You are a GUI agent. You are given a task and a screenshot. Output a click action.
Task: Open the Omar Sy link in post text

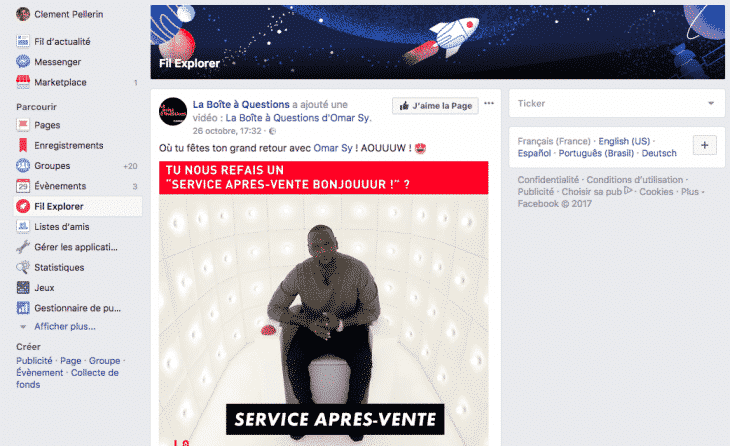pyautogui.click(x=333, y=148)
